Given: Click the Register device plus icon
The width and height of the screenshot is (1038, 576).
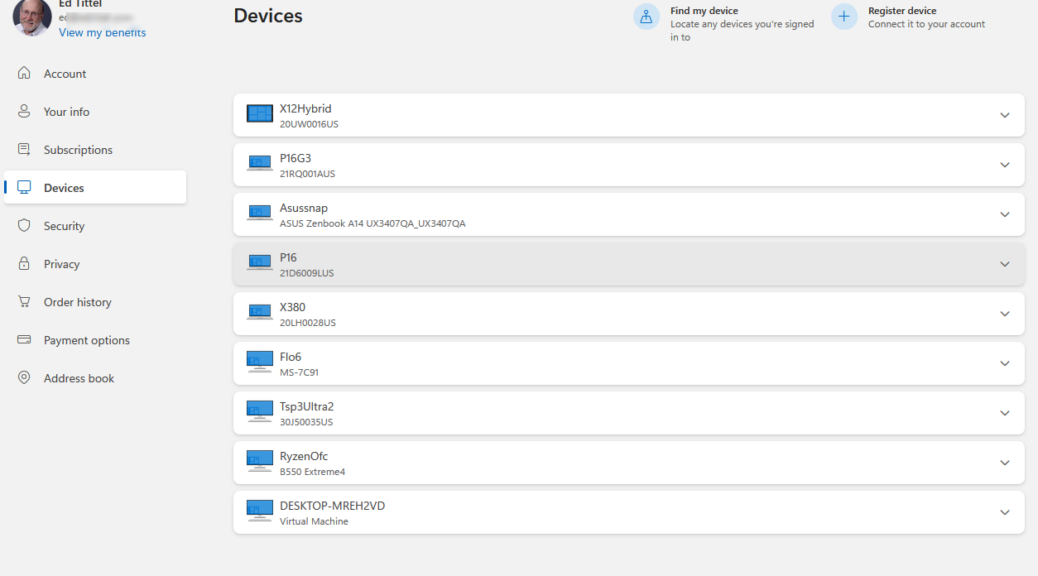Looking at the screenshot, I should [x=844, y=17].
